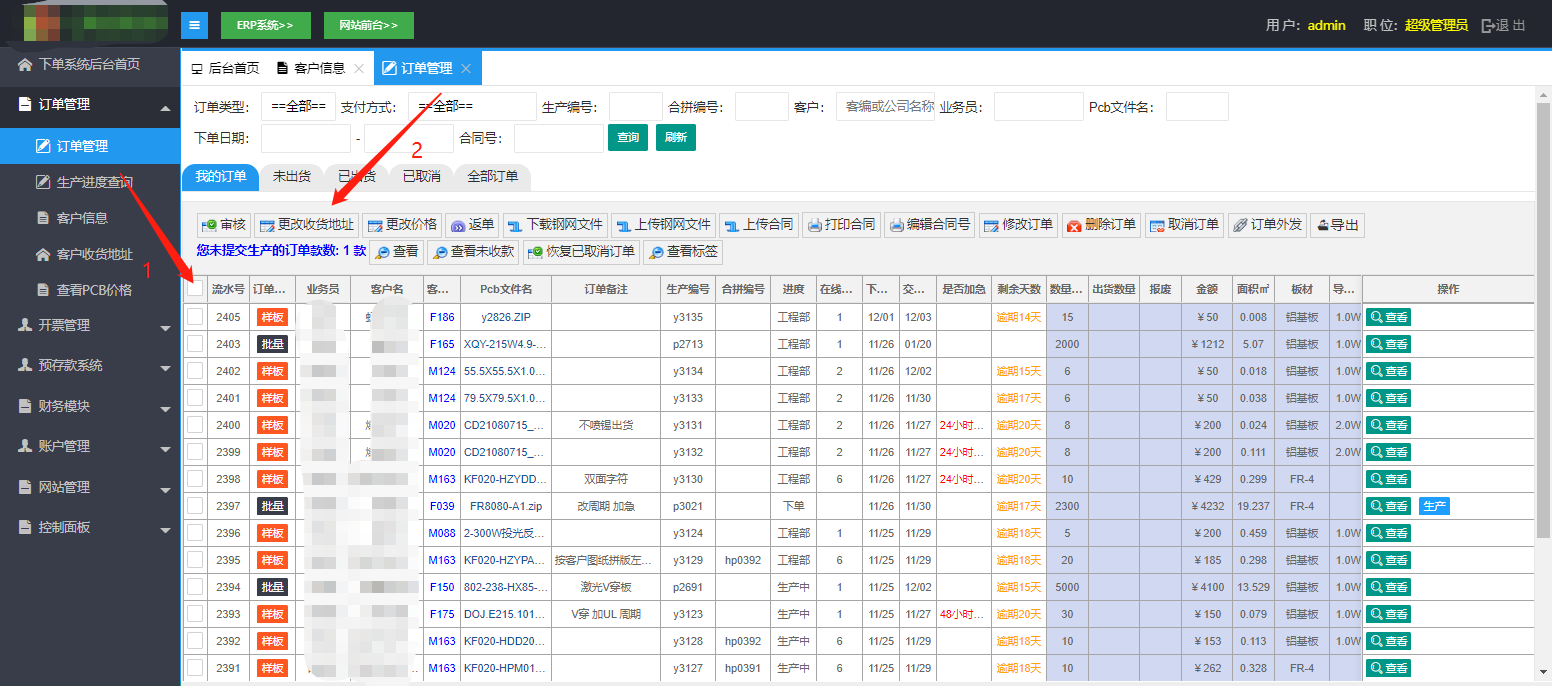Click 下载钢网文件 download stencil file button

pyautogui.click(x=554, y=225)
